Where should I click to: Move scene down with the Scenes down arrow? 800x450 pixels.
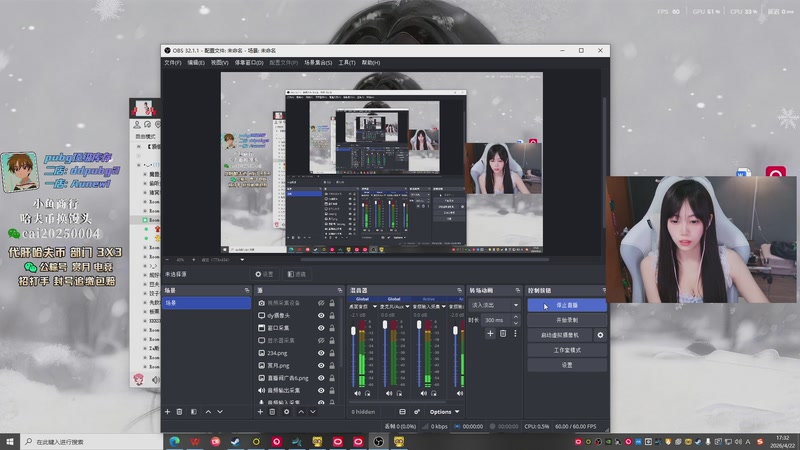[x=220, y=412]
